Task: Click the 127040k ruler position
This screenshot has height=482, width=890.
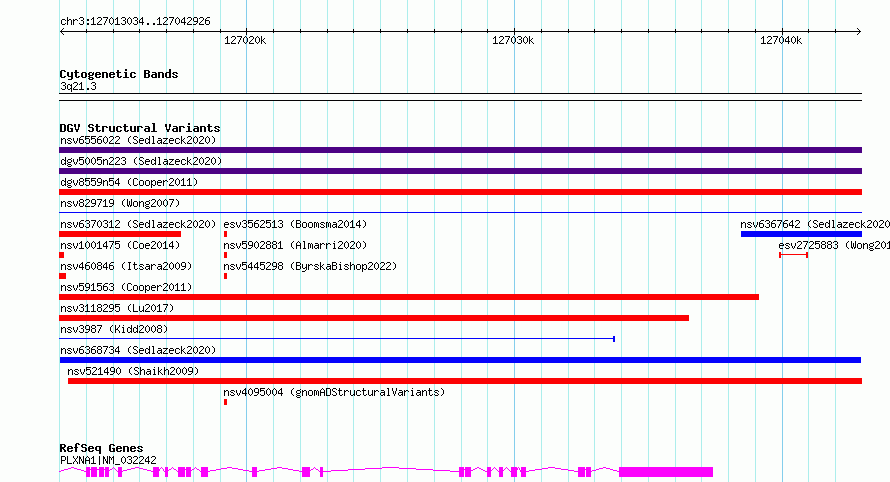Action: pos(781,40)
